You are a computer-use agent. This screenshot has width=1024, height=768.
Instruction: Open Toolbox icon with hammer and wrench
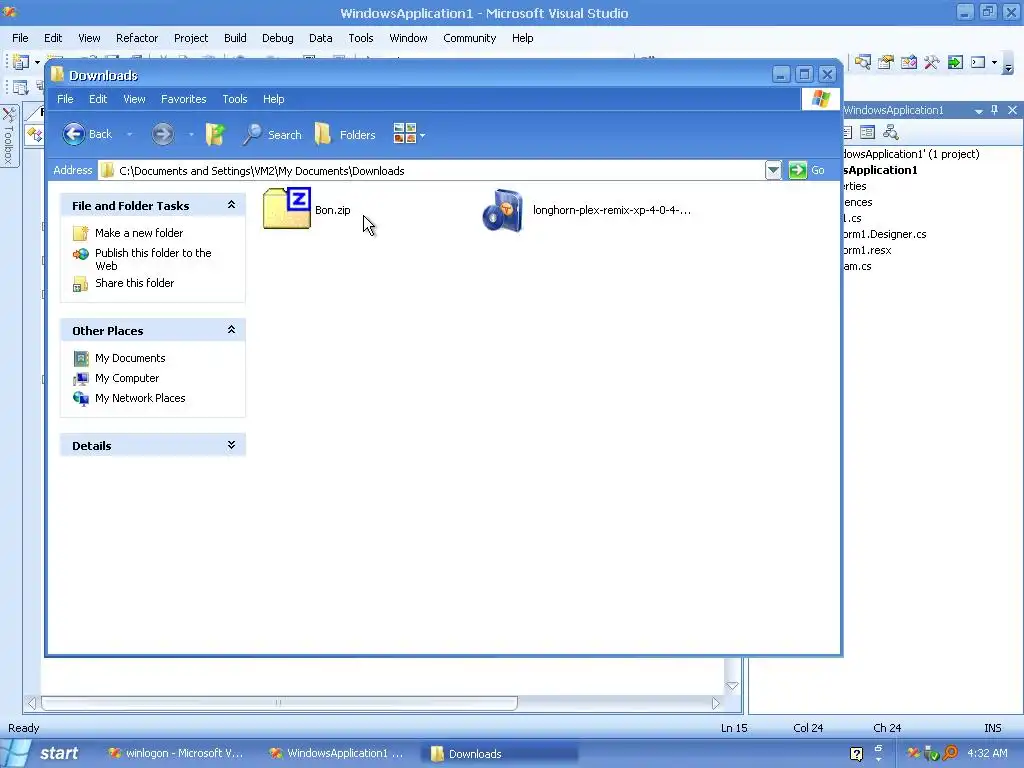point(931,63)
